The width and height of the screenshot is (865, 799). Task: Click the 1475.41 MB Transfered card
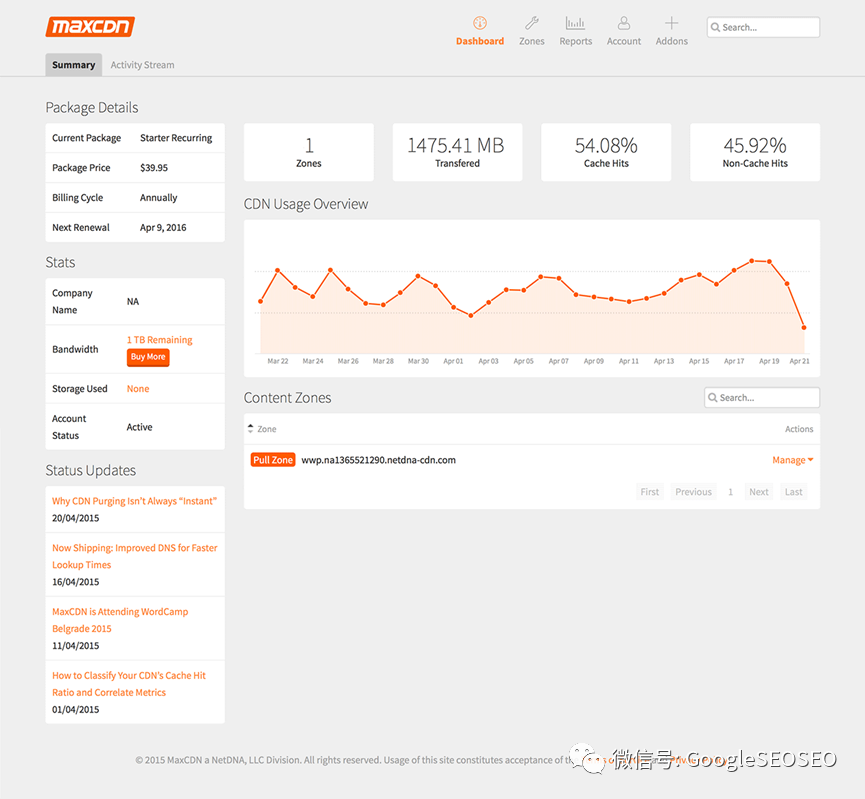(x=457, y=152)
